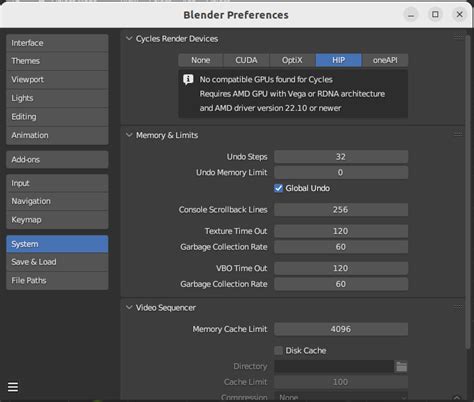Click the VBO Time Out field

pyautogui.click(x=341, y=268)
